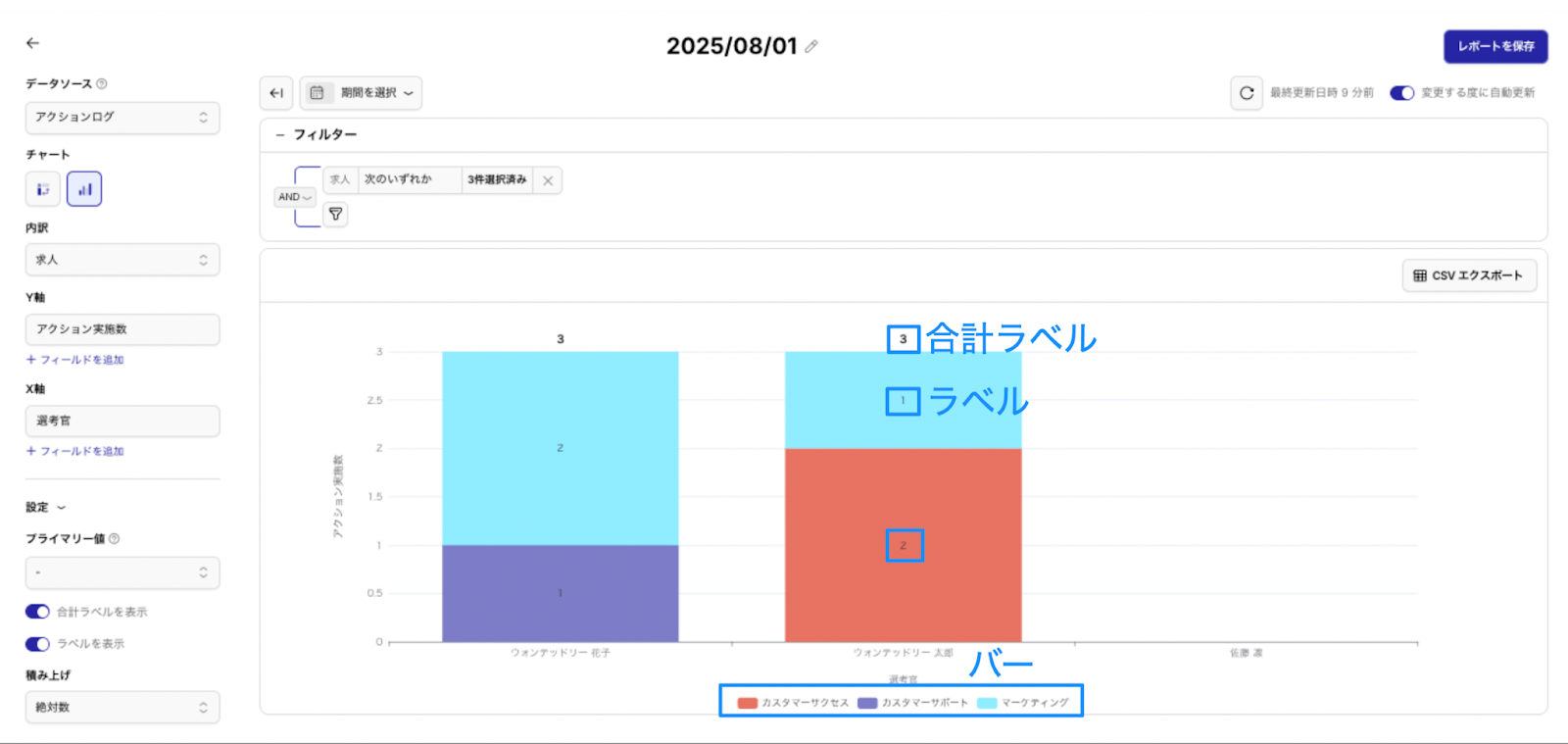Collapse the フィルター section
This screenshot has height=744, width=1568.
pos(280,135)
